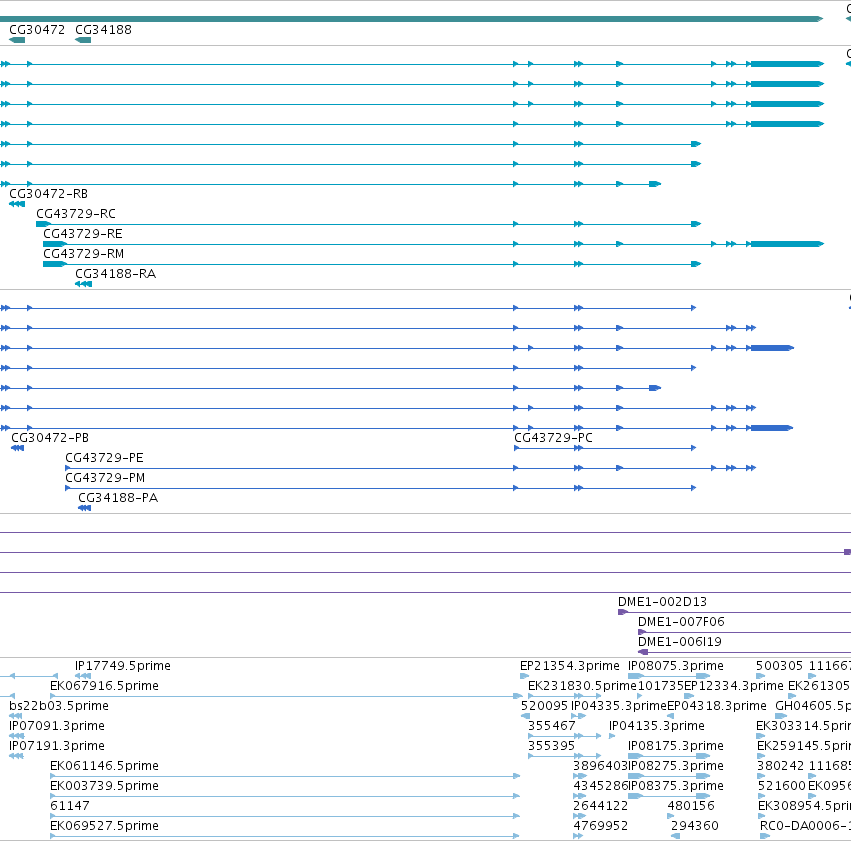Select the IP07191.3prime EST label
851x841 pixels.
tap(57, 746)
